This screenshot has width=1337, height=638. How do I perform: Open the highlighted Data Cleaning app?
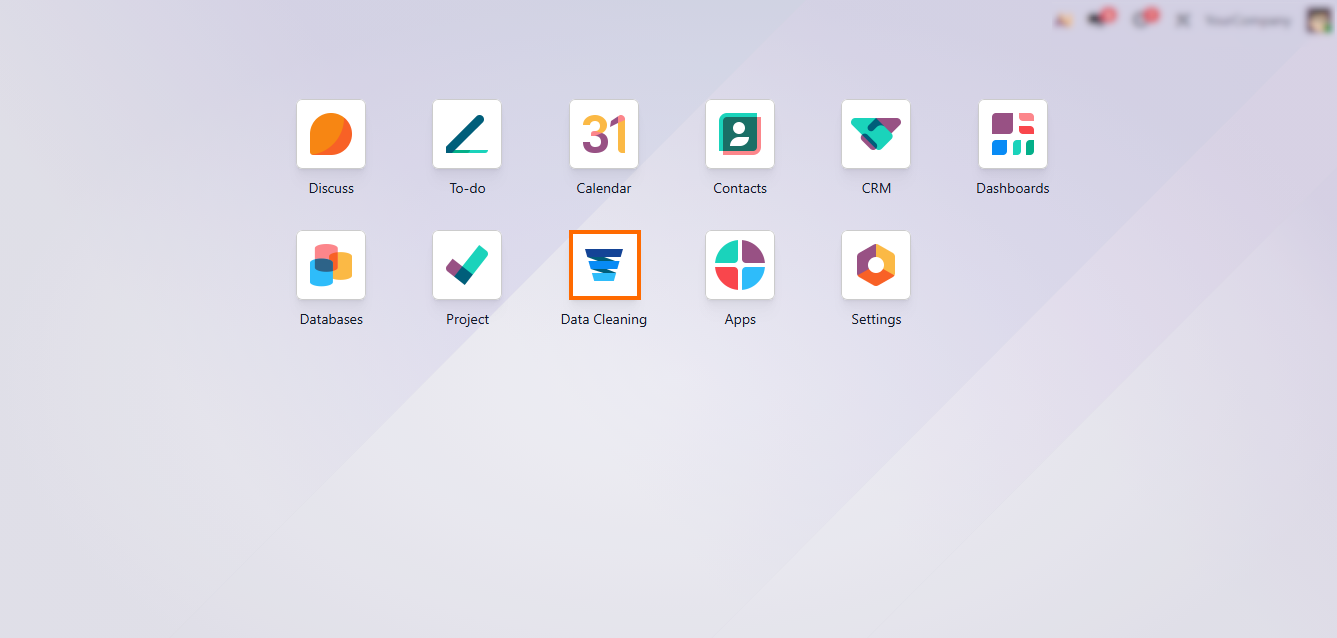(604, 265)
